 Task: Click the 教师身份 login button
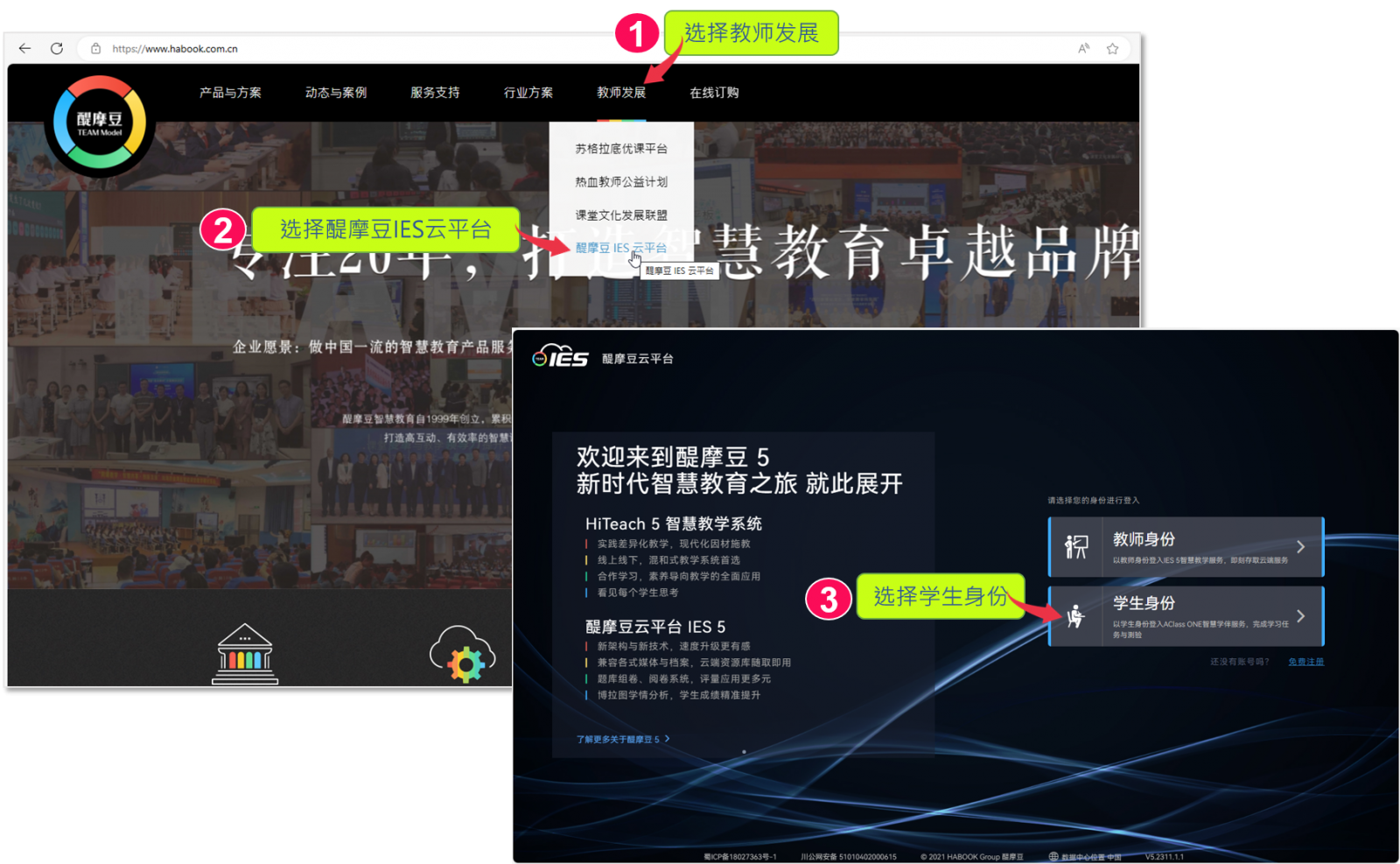[1186, 547]
